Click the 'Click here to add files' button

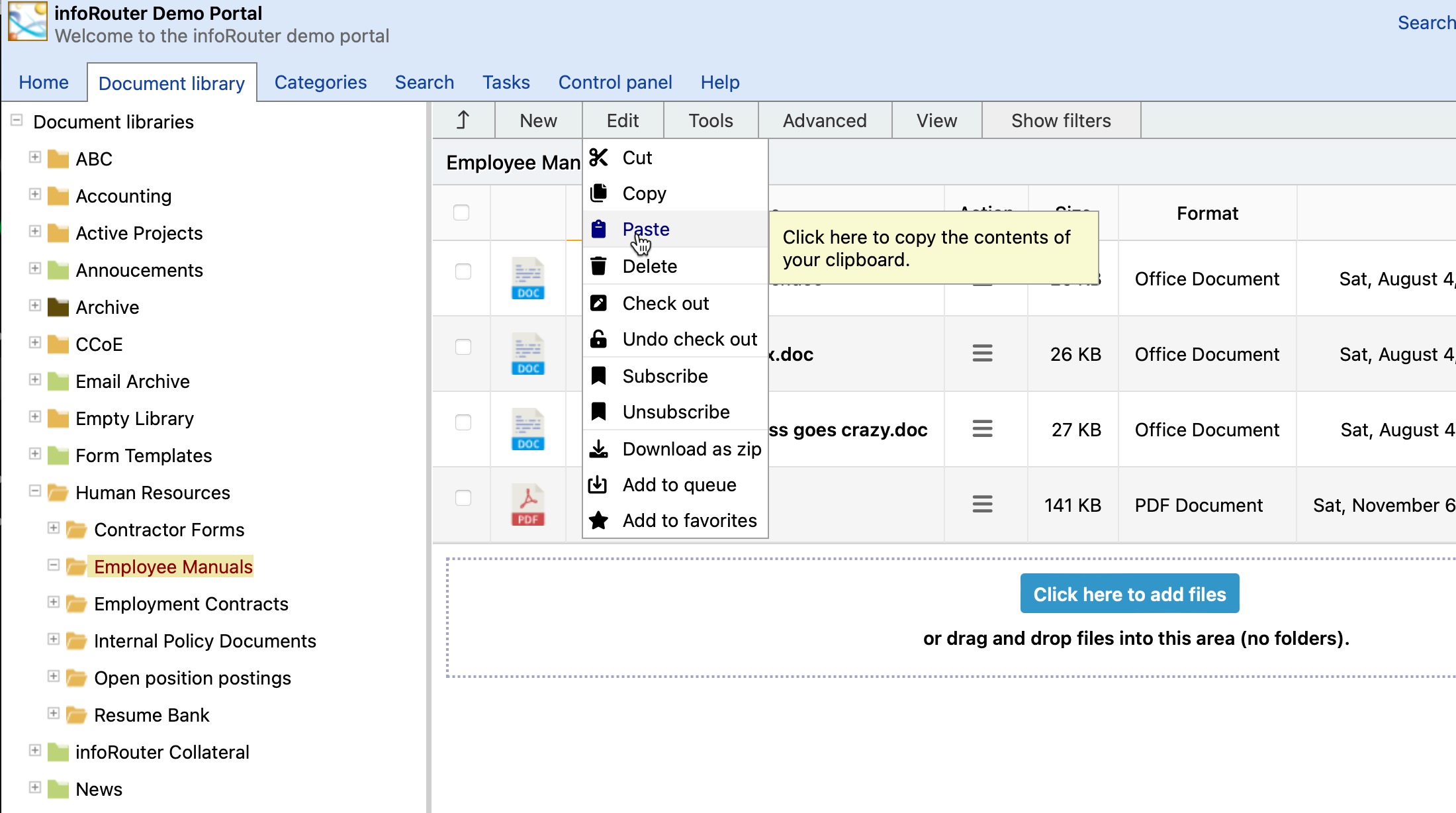pyautogui.click(x=1129, y=594)
